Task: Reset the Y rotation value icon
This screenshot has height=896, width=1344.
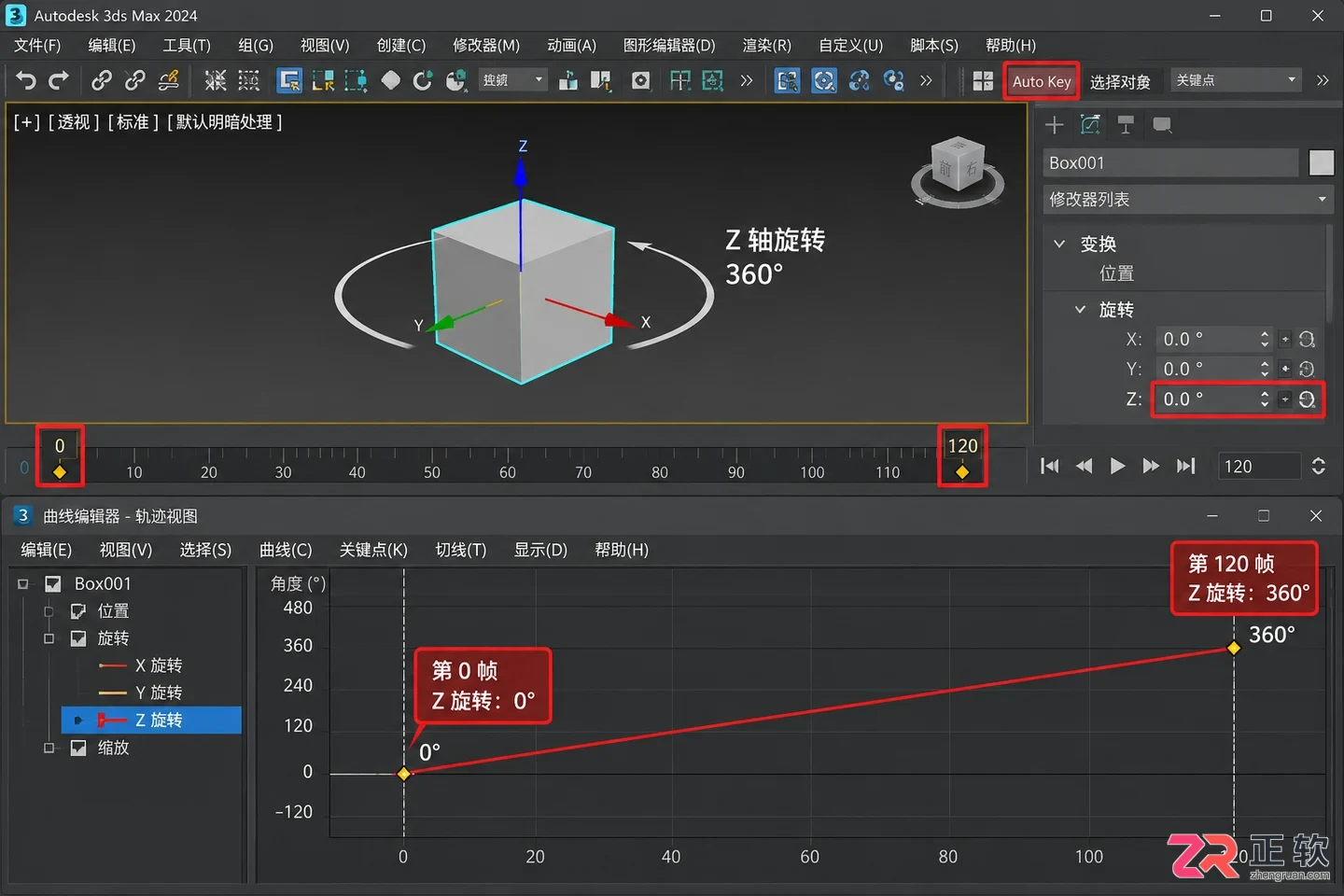Action: tap(1307, 370)
